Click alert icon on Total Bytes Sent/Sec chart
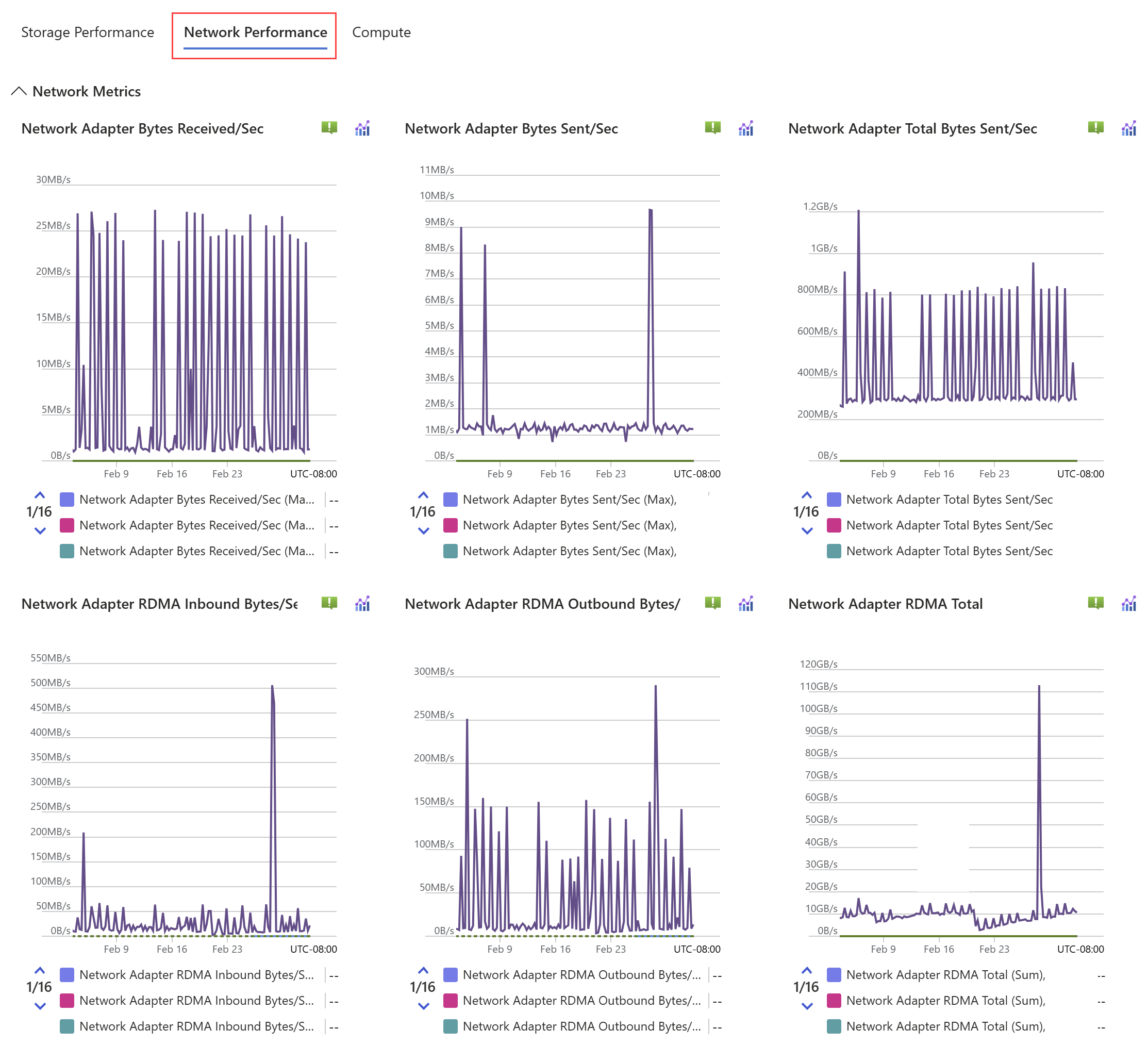The width and height of the screenshot is (1148, 1062). (1095, 127)
